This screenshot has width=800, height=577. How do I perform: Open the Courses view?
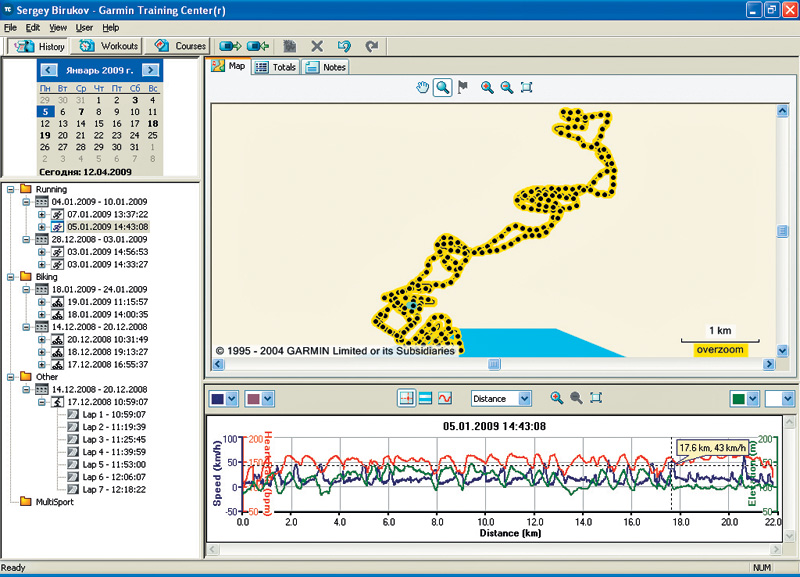point(179,46)
